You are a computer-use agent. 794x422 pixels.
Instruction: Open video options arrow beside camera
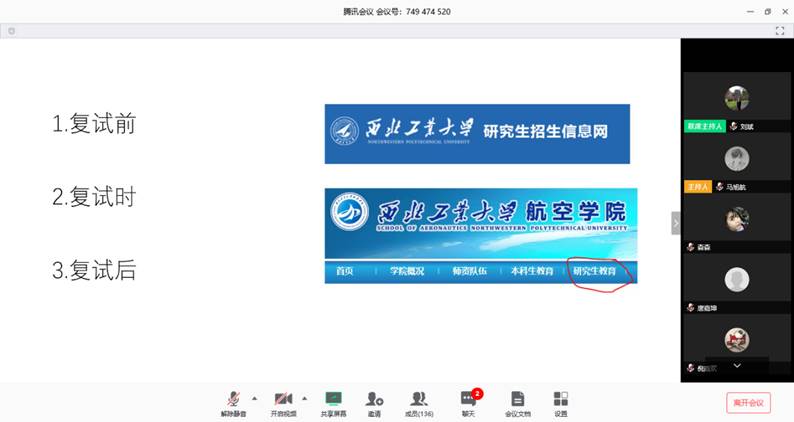point(304,397)
